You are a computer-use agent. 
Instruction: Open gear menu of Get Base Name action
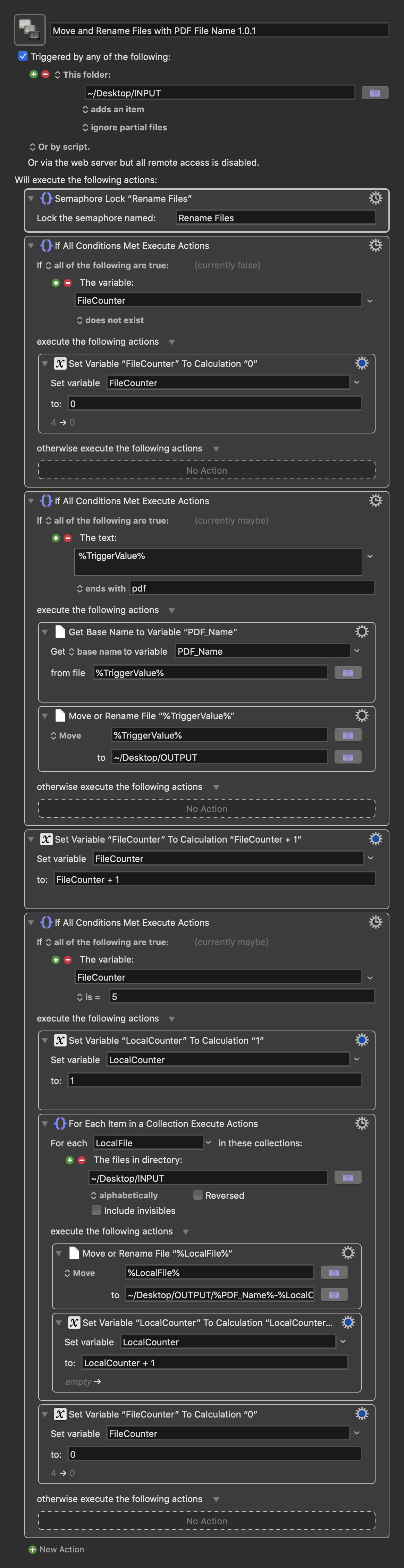click(361, 631)
